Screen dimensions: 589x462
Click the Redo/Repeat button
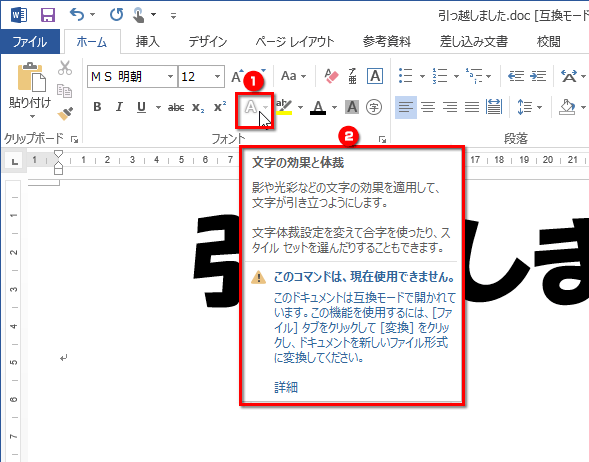pos(116,15)
